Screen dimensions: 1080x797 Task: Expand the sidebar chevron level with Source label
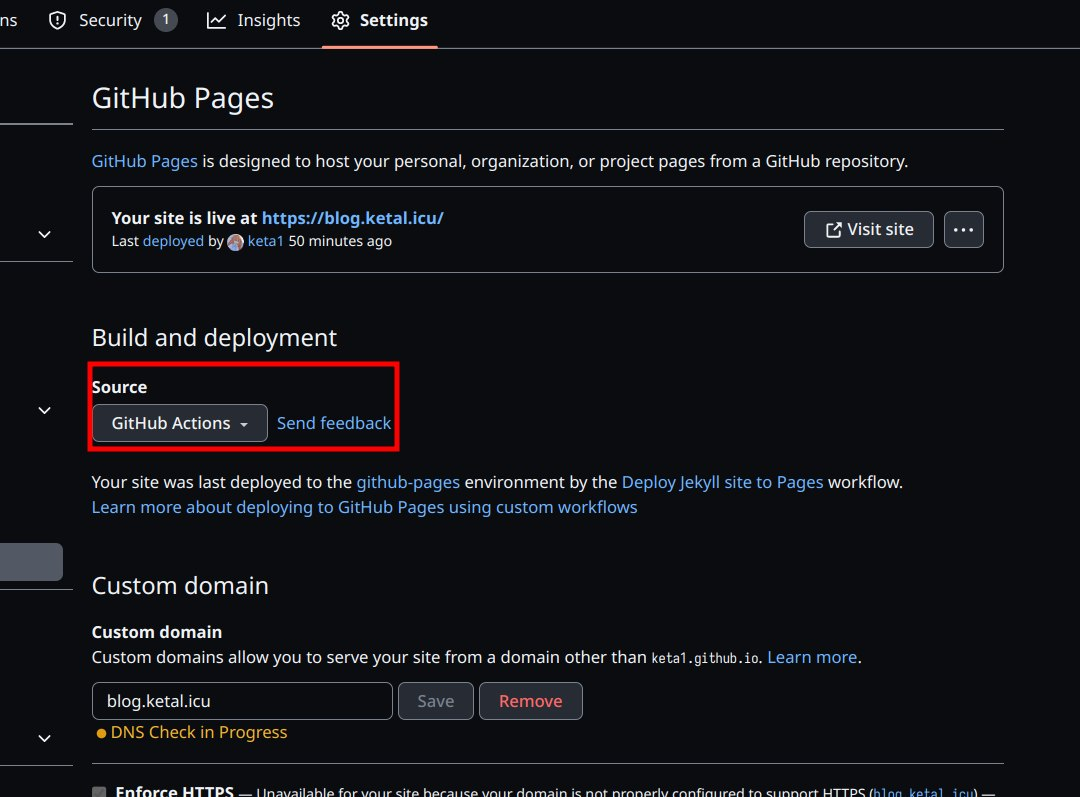(45, 411)
